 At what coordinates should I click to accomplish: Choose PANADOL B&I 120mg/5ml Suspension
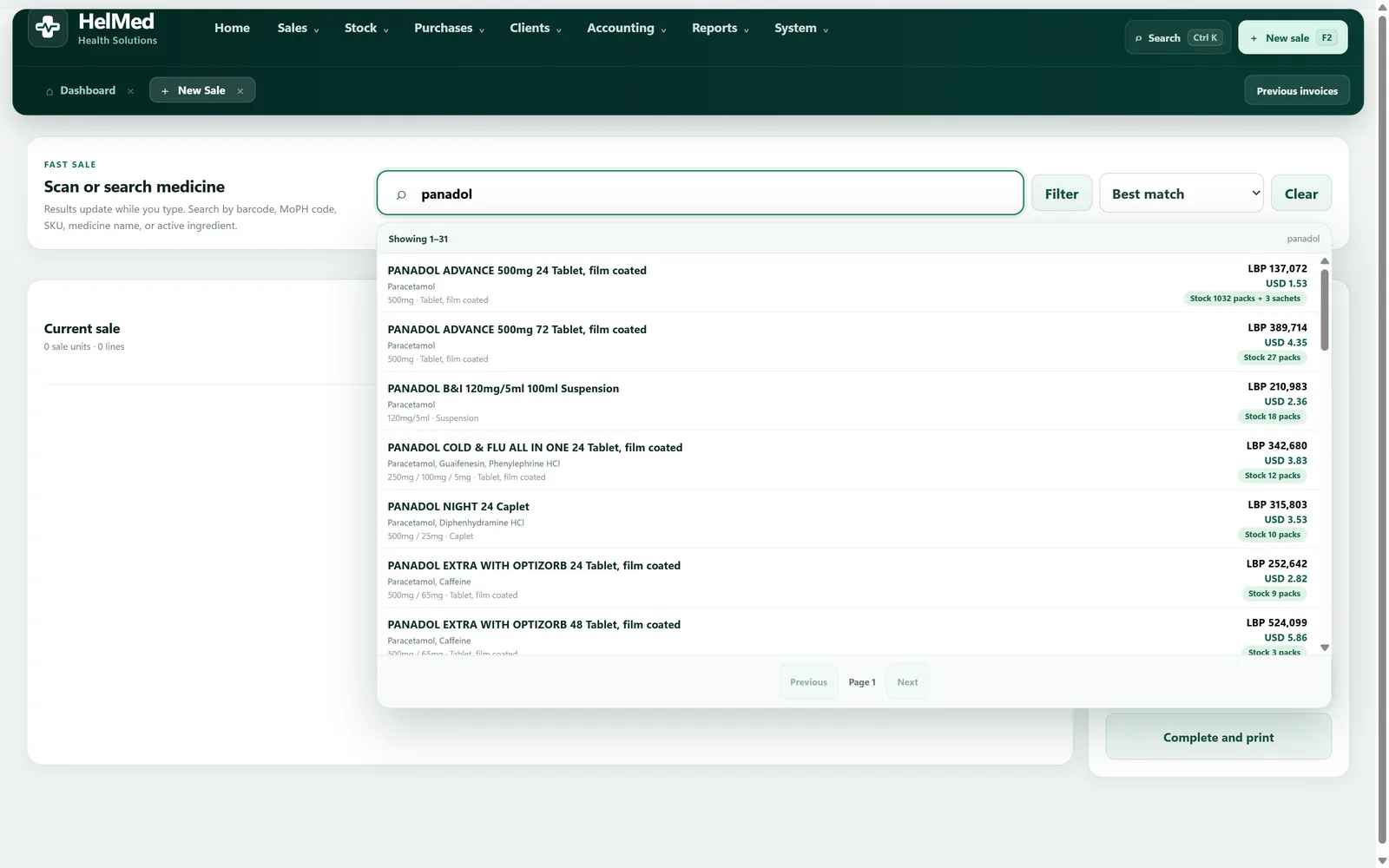click(847, 401)
